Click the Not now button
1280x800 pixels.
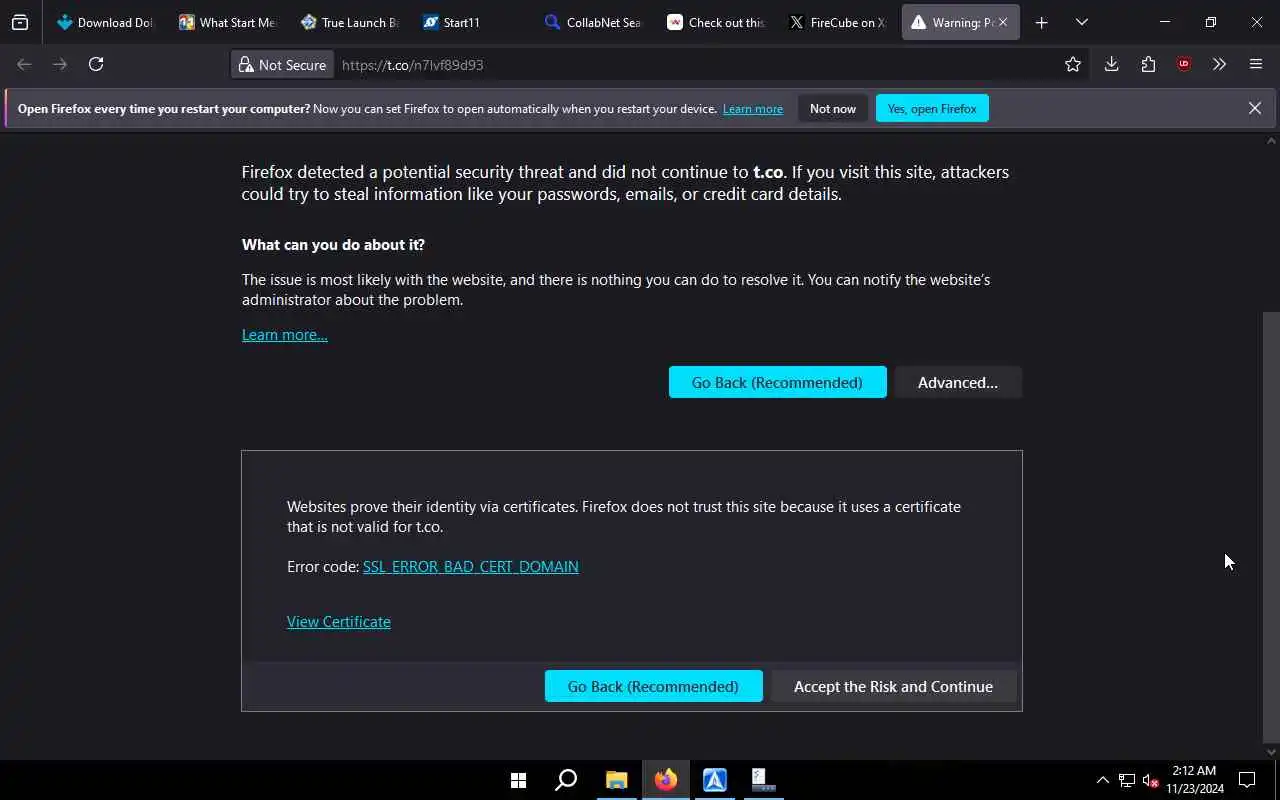pyautogui.click(x=833, y=109)
